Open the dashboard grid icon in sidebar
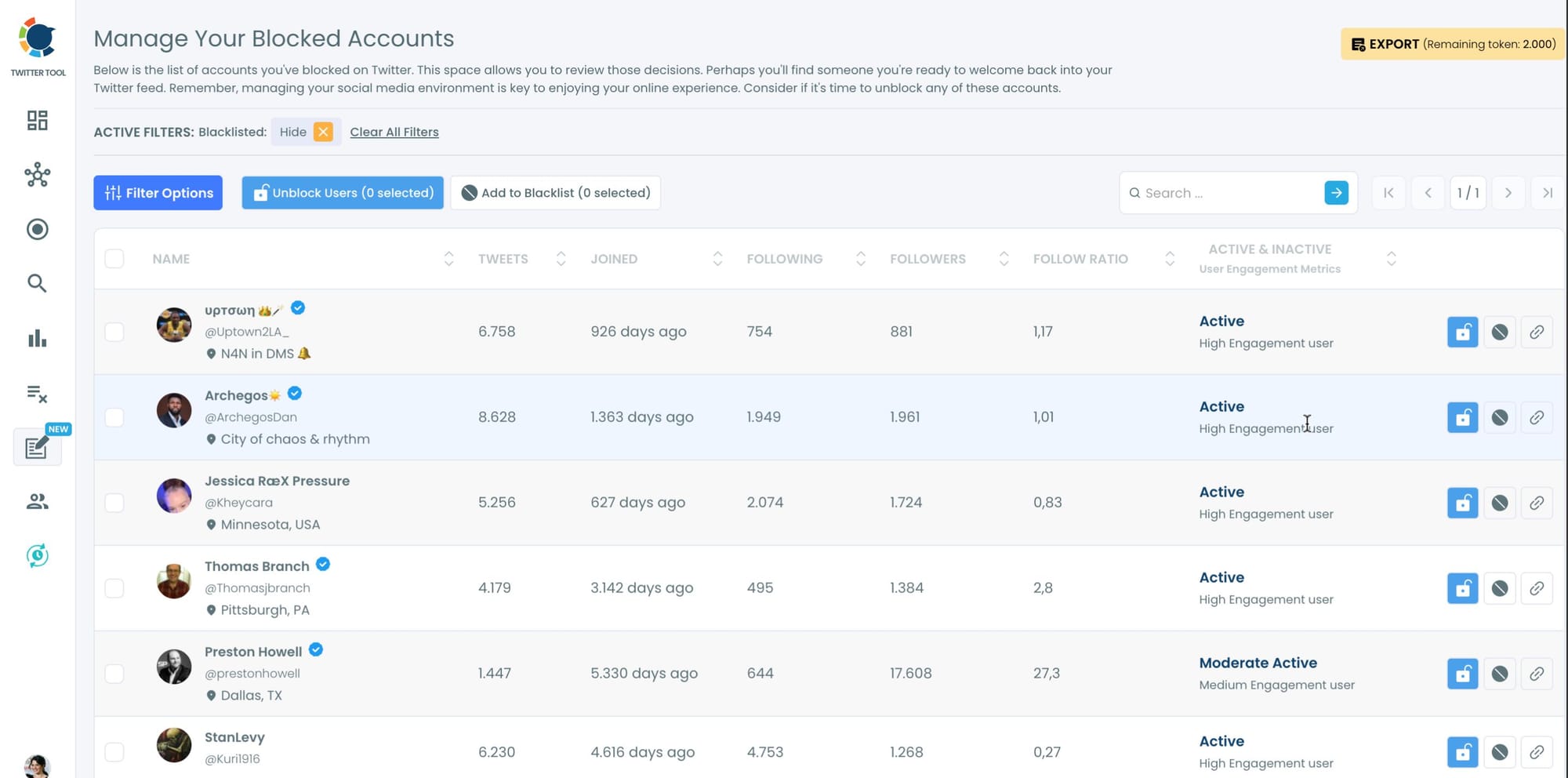Viewport: 1568px width, 778px height. [37, 122]
